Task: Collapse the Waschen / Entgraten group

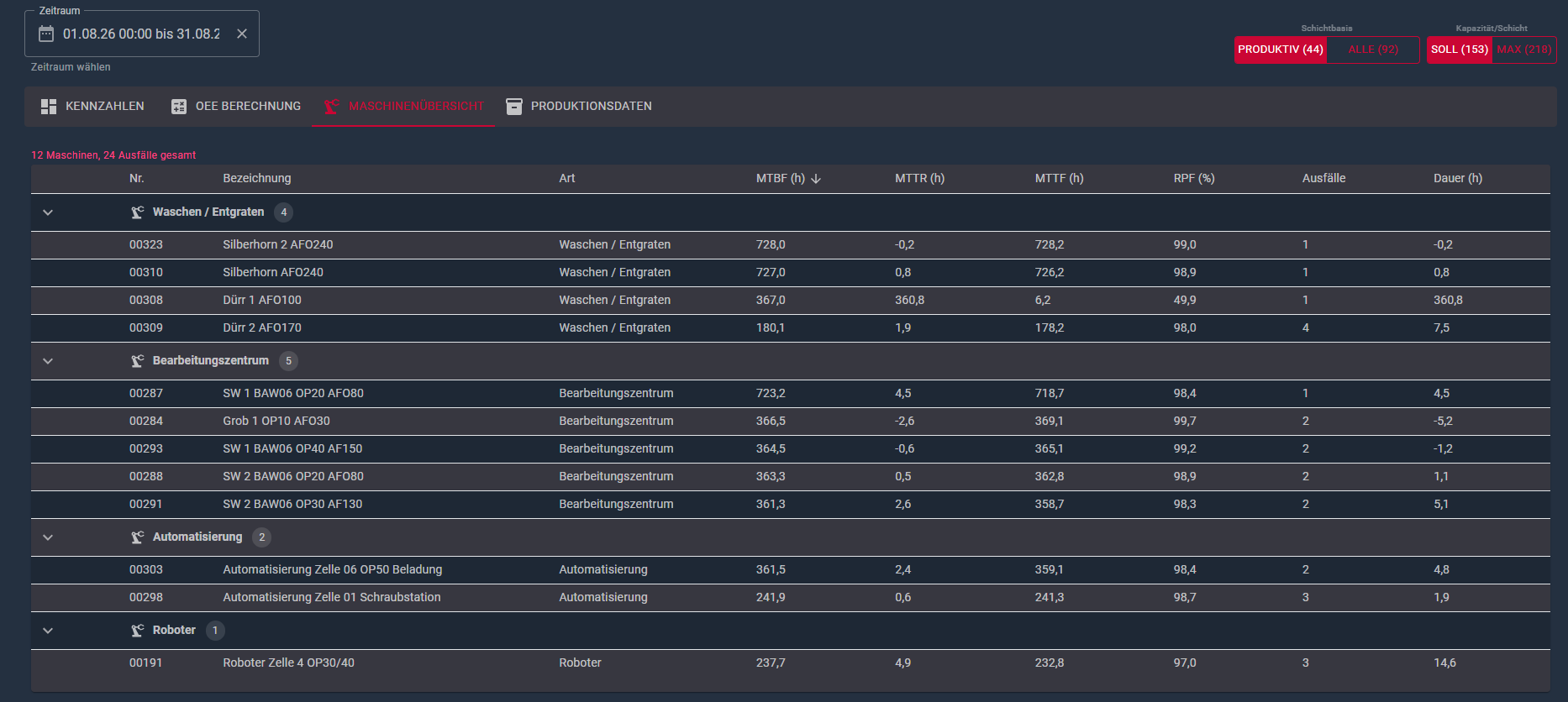Action: (x=48, y=212)
